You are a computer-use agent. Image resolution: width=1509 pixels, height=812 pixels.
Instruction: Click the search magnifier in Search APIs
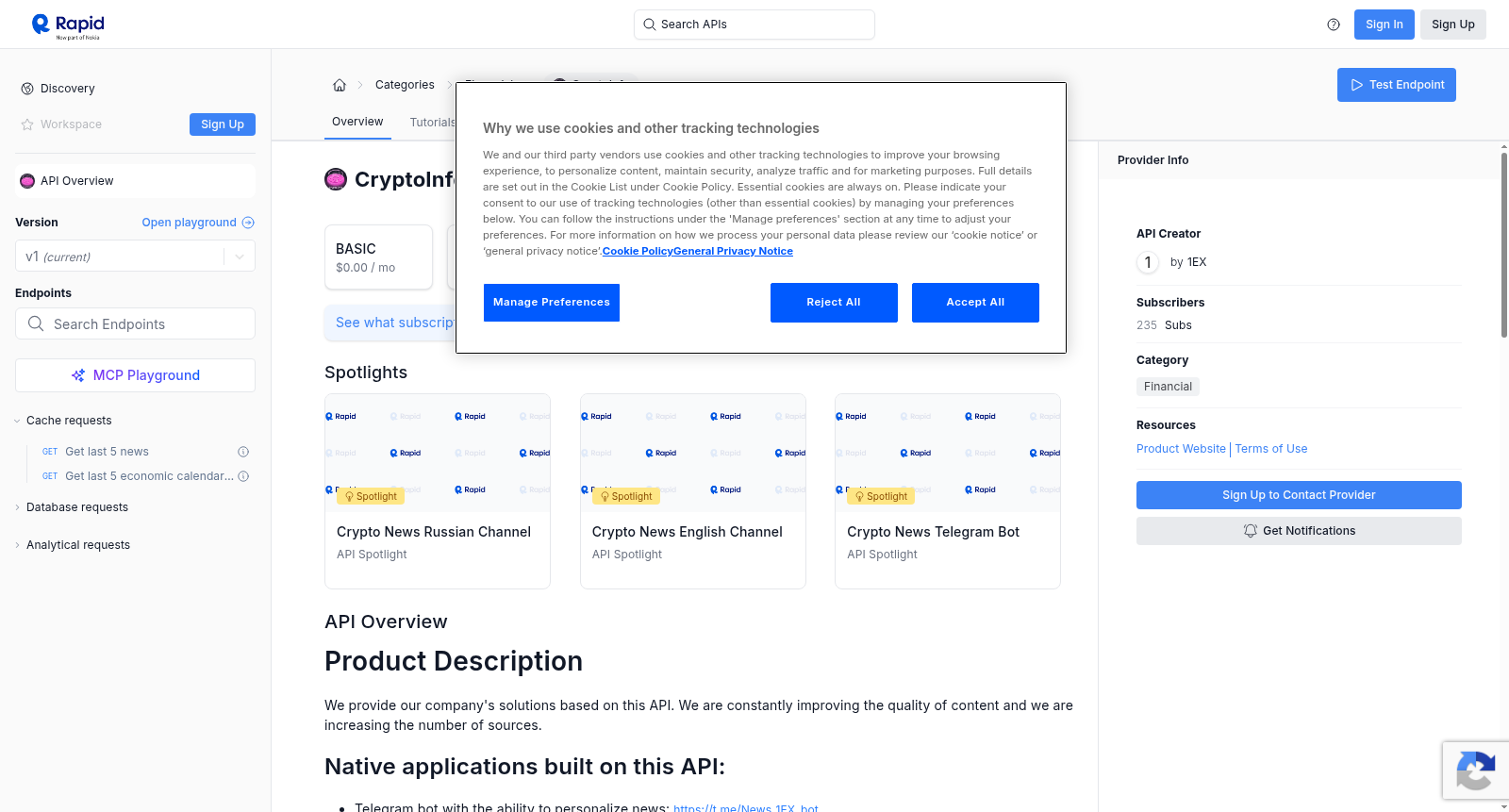tap(650, 25)
